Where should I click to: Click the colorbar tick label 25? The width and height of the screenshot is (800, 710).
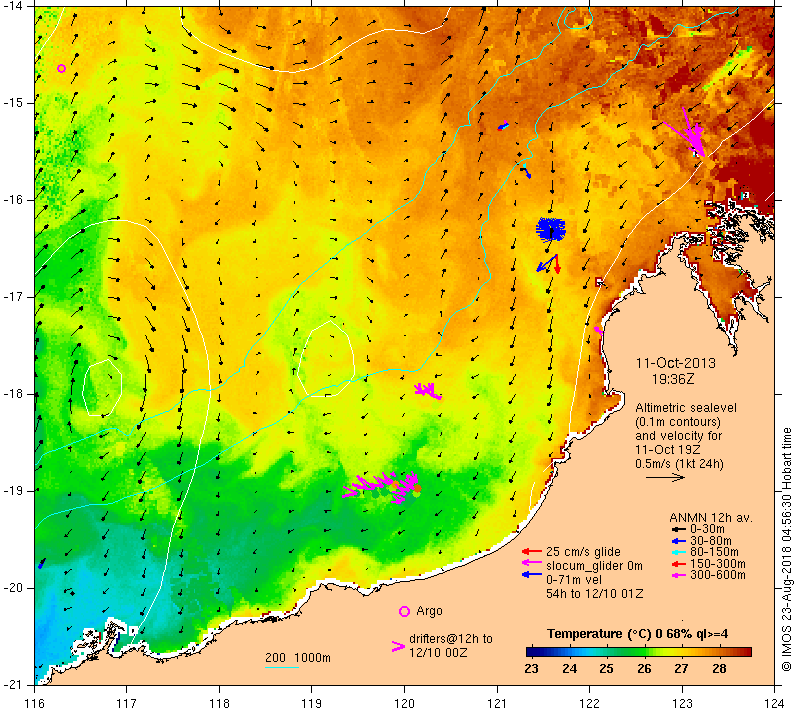click(606, 669)
